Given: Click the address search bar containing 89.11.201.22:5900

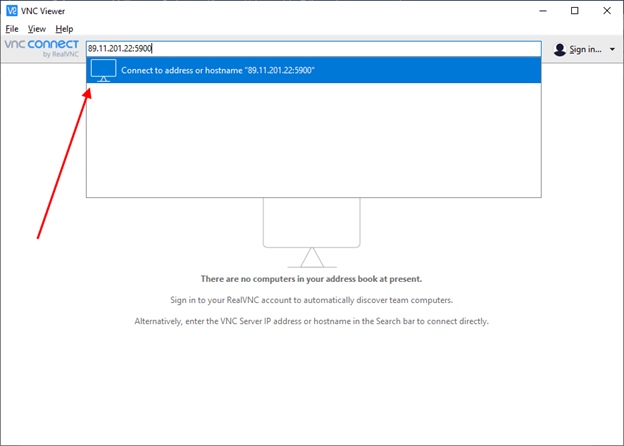Looking at the screenshot, I should pos(314,49).
